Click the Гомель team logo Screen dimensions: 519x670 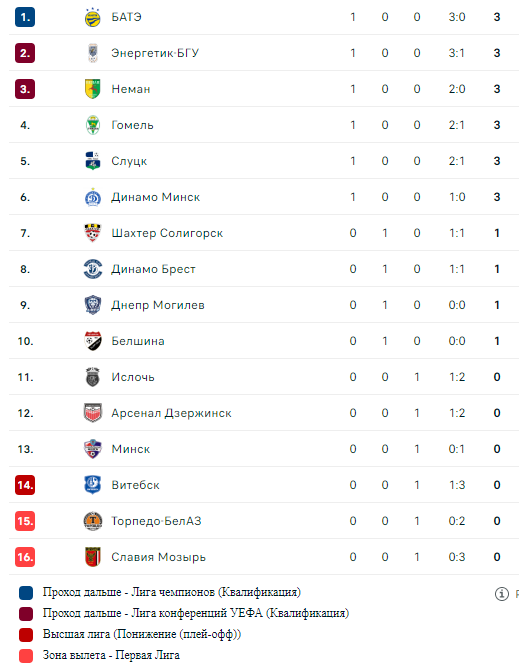[93, 125]
